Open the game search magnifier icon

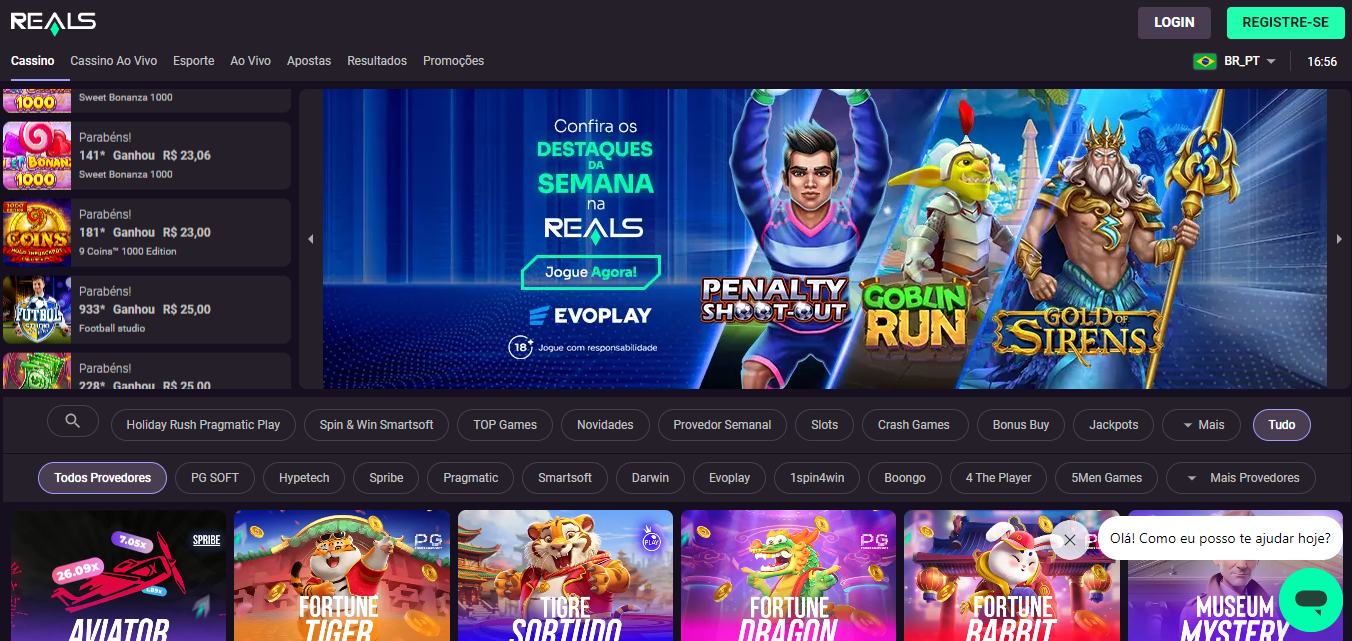point(73,422)
